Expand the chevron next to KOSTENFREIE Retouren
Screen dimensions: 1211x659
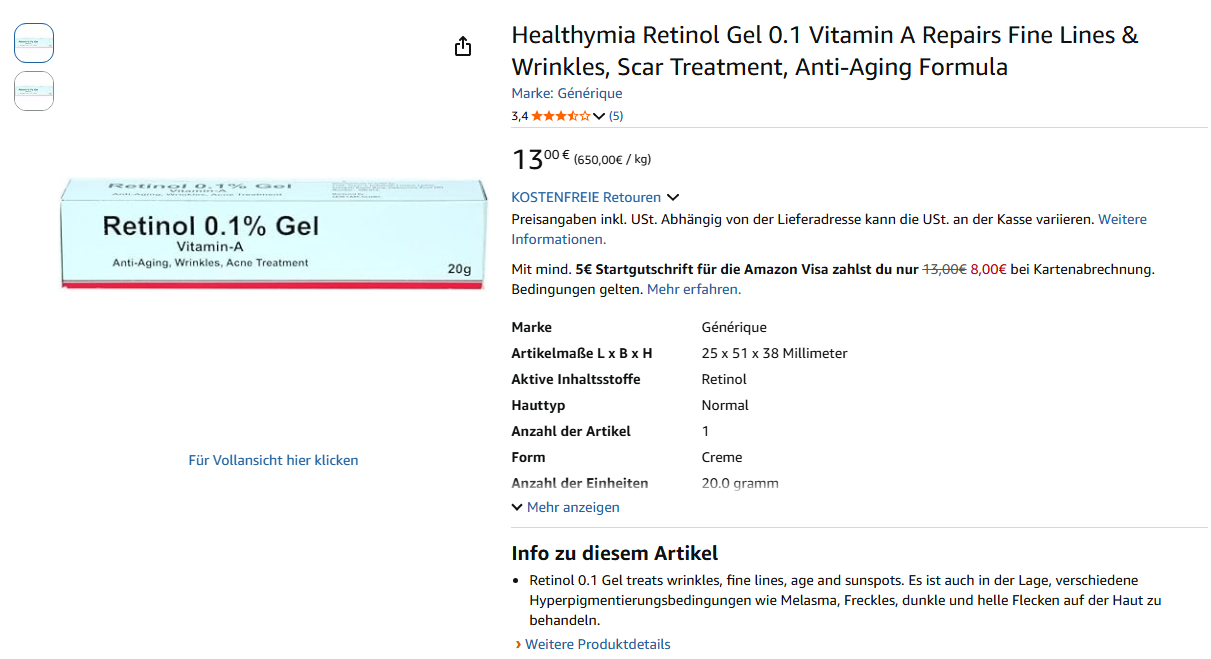click(x=673, y=198)
